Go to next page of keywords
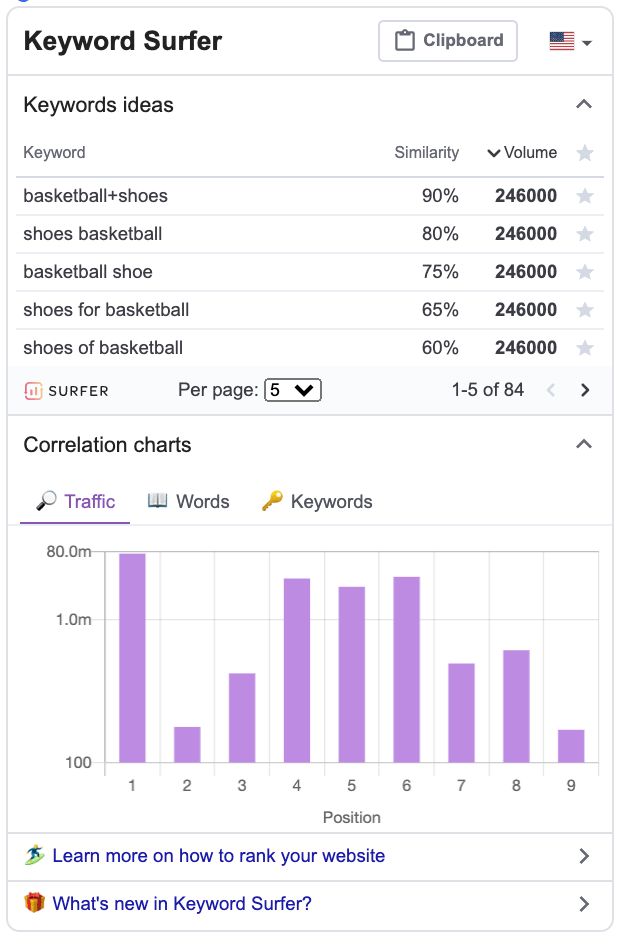Image resolution: width=624 pixels, height=940 pixels. (585, 390)
